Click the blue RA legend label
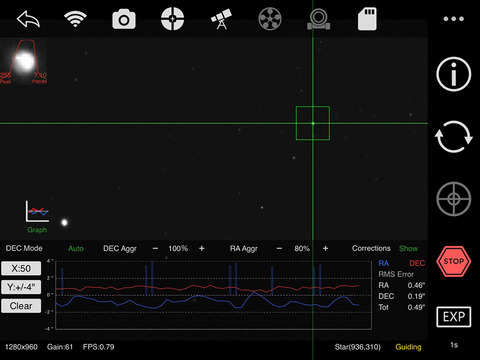The height and width of the screenshot is (360, 480). click(x=384, y=263)
